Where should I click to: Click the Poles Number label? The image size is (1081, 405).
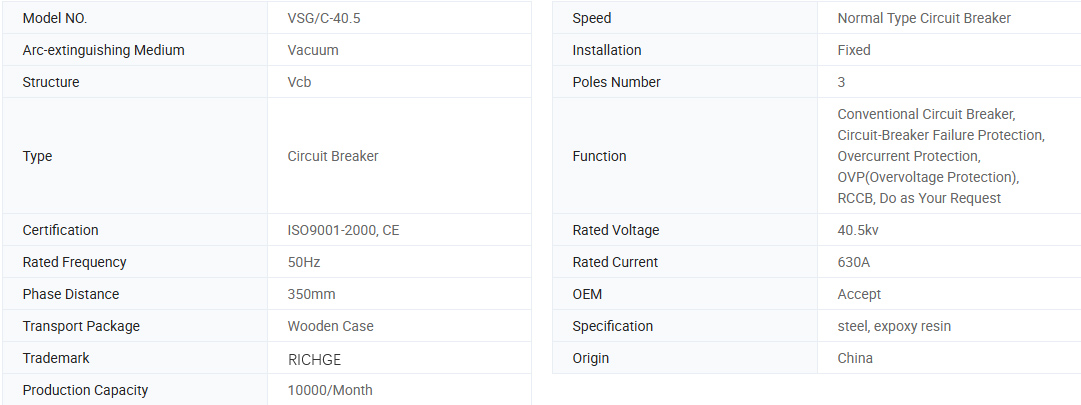point(616,82)
